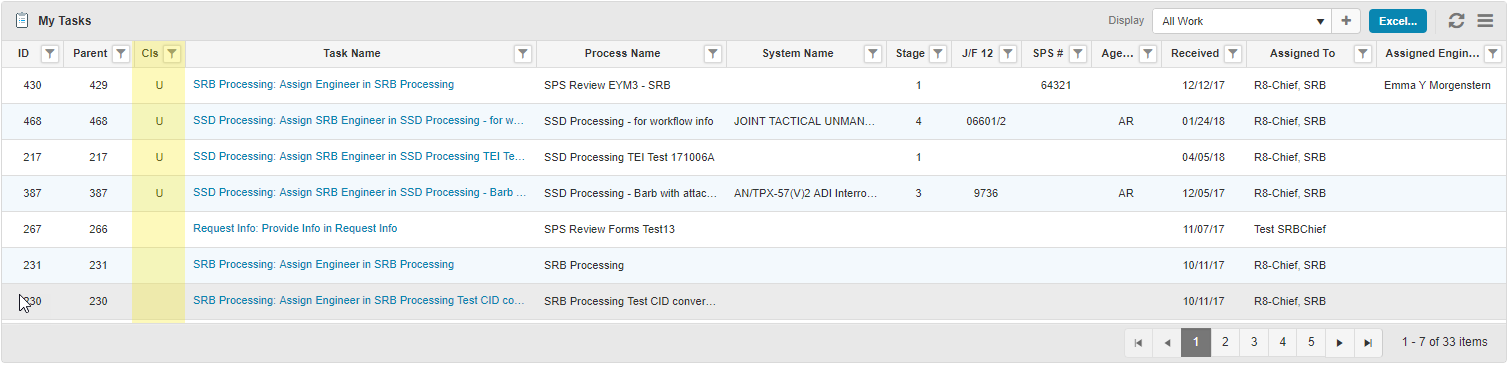Expand the All Work display dropdown
The width and height of the screenshot is (1507, 365).
click(1243, 21)
